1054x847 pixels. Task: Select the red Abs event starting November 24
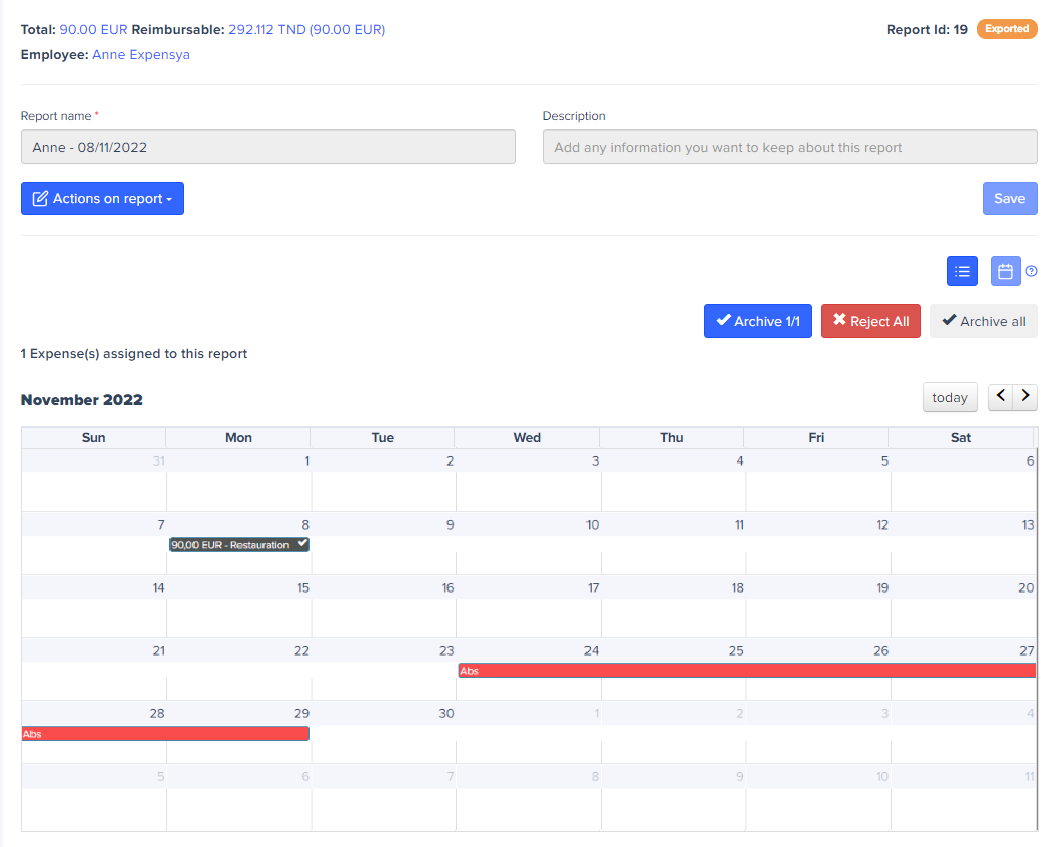click(x=746, y=671)
